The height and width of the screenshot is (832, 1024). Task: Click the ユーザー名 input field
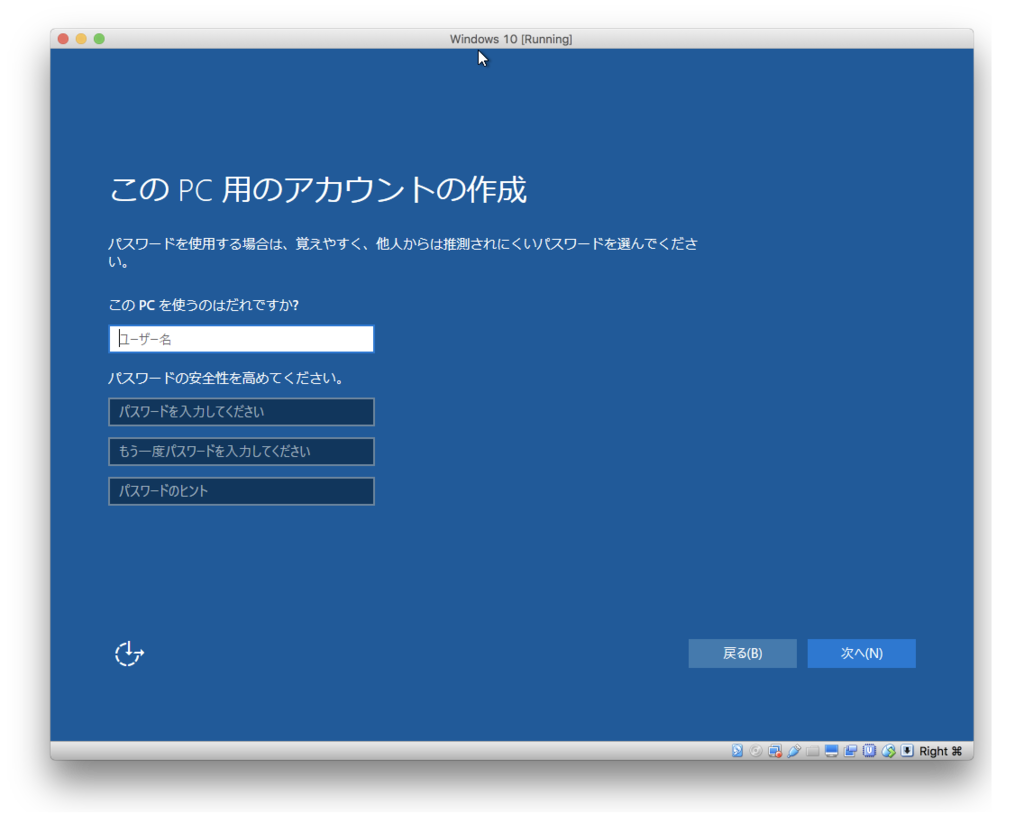click(240, 338)
